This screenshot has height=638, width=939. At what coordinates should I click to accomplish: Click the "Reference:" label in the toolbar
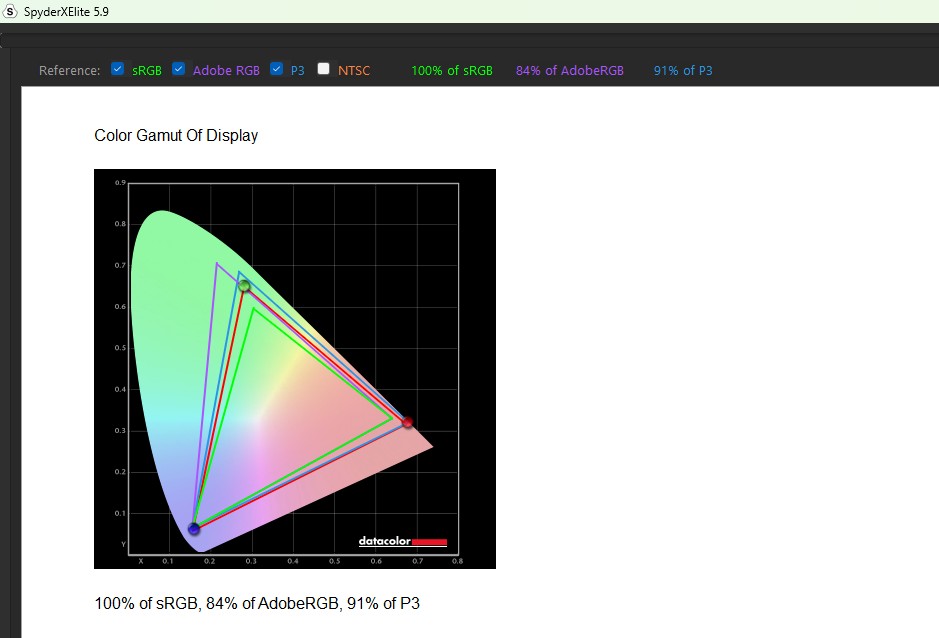69,70
